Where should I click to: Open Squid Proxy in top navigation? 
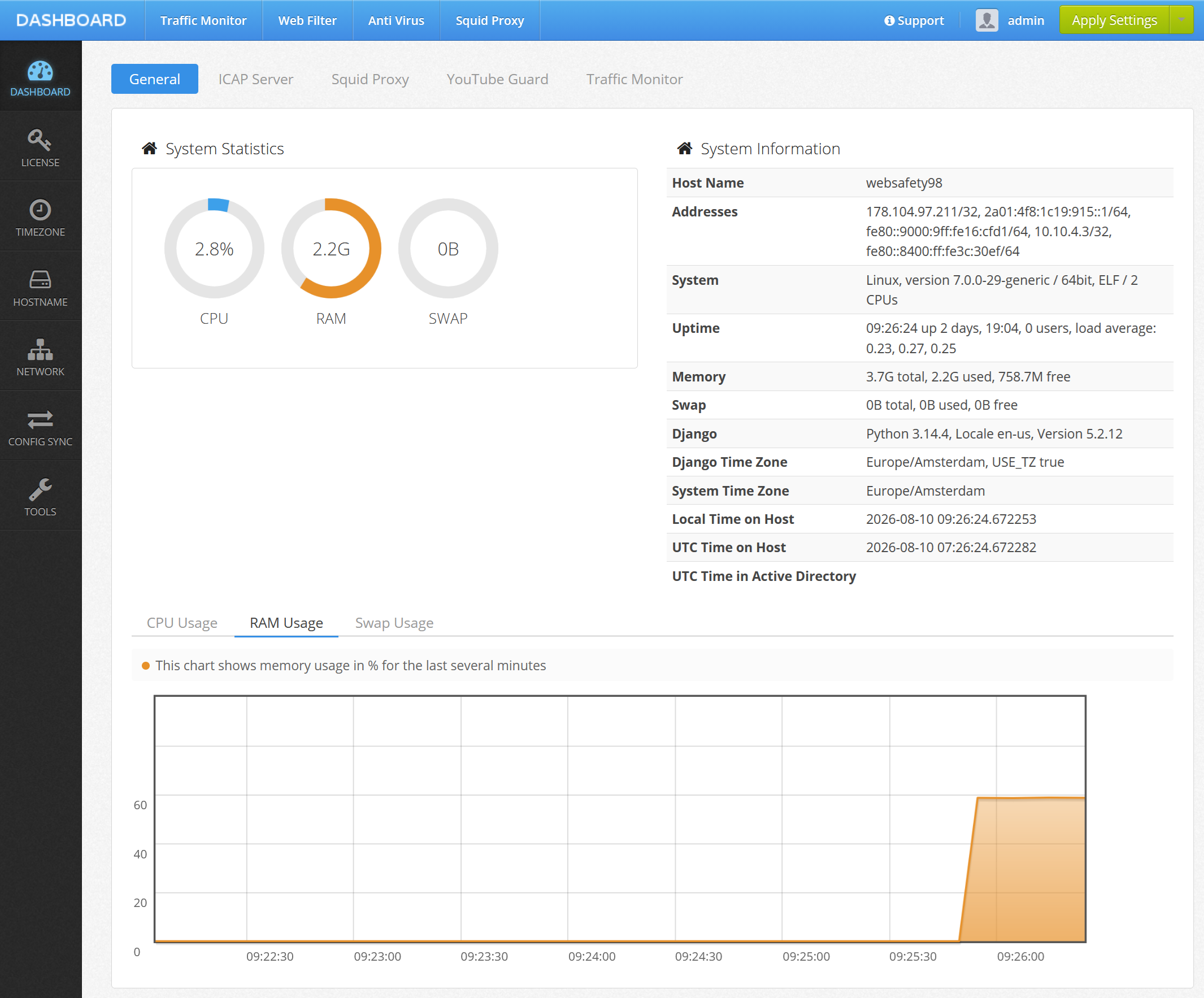pyautogui.click(x=490, y=20)
